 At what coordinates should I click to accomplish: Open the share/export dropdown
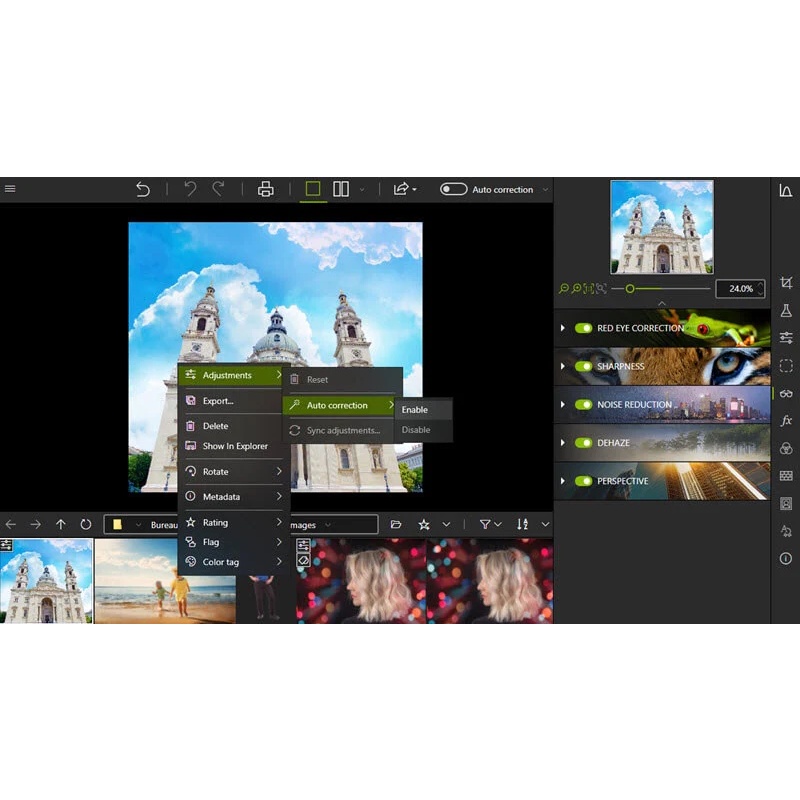(404, 189)
